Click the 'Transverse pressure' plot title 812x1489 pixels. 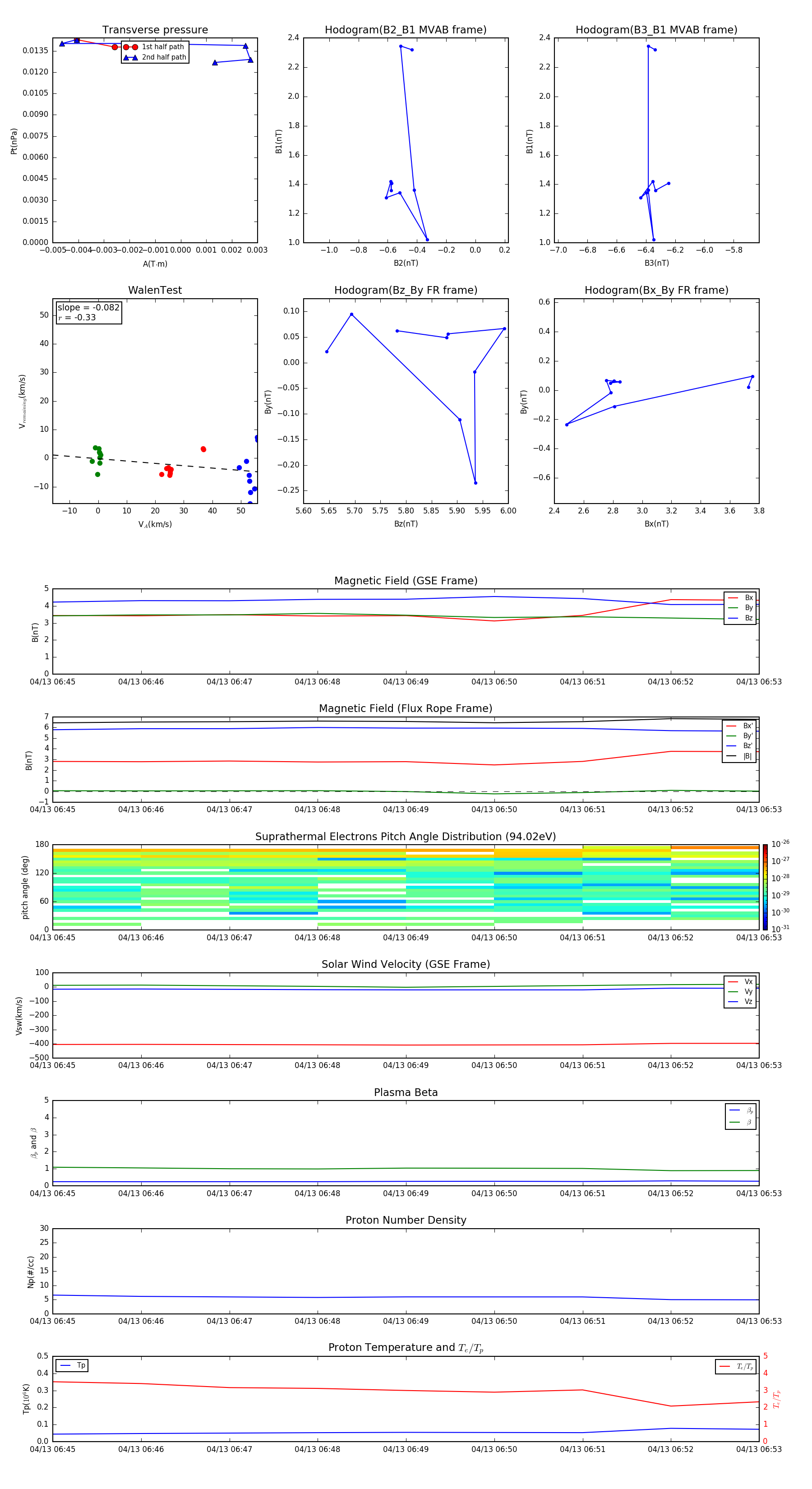pyautogui.click(x=155, y=30)
